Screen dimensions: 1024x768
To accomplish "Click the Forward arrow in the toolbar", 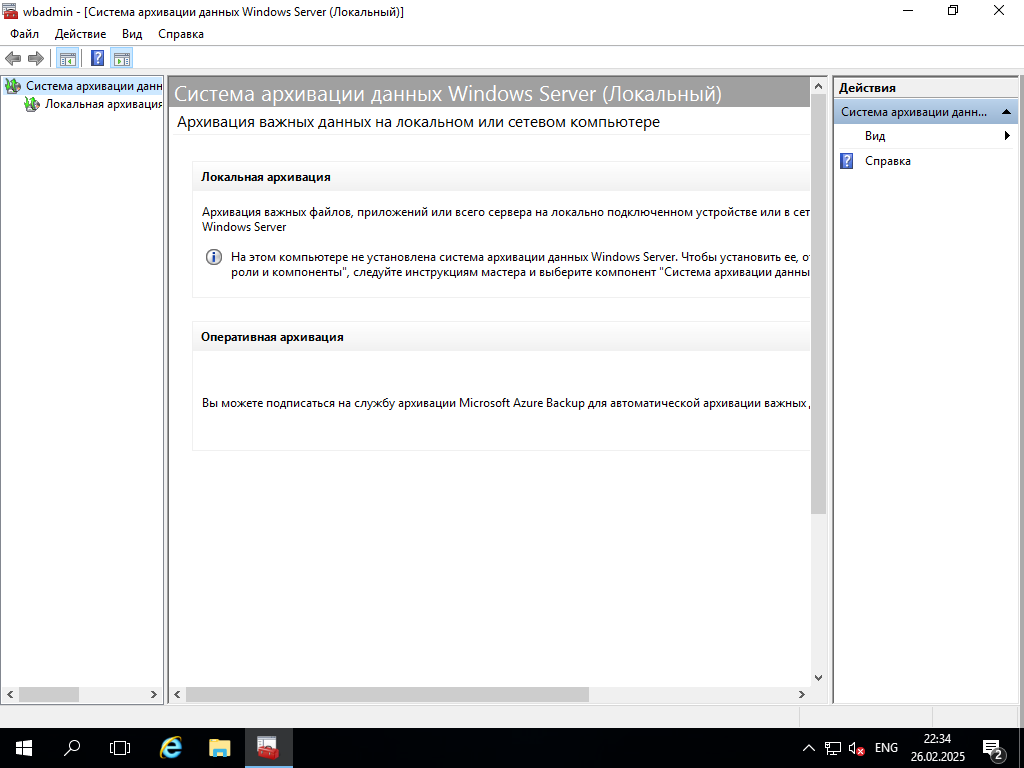I will pyautogui.click(x=36, y=58).
